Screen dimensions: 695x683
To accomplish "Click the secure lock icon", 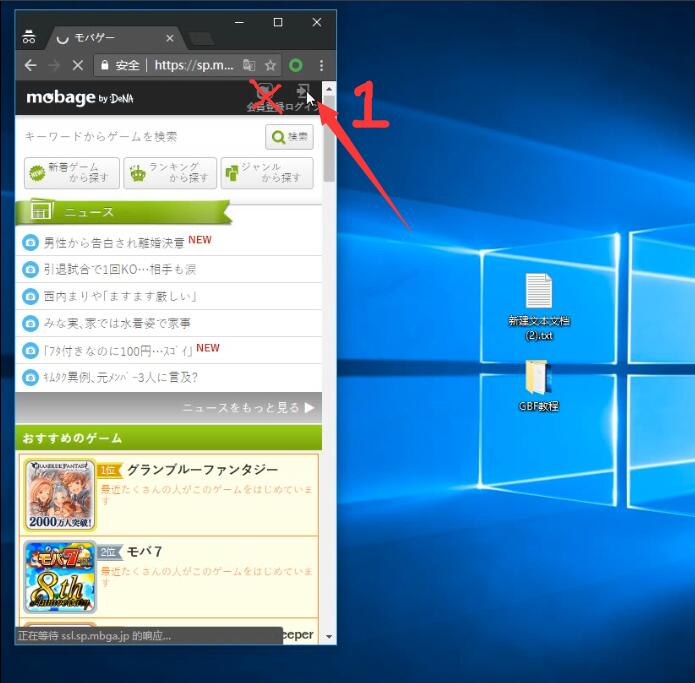I will pos(105,66).
